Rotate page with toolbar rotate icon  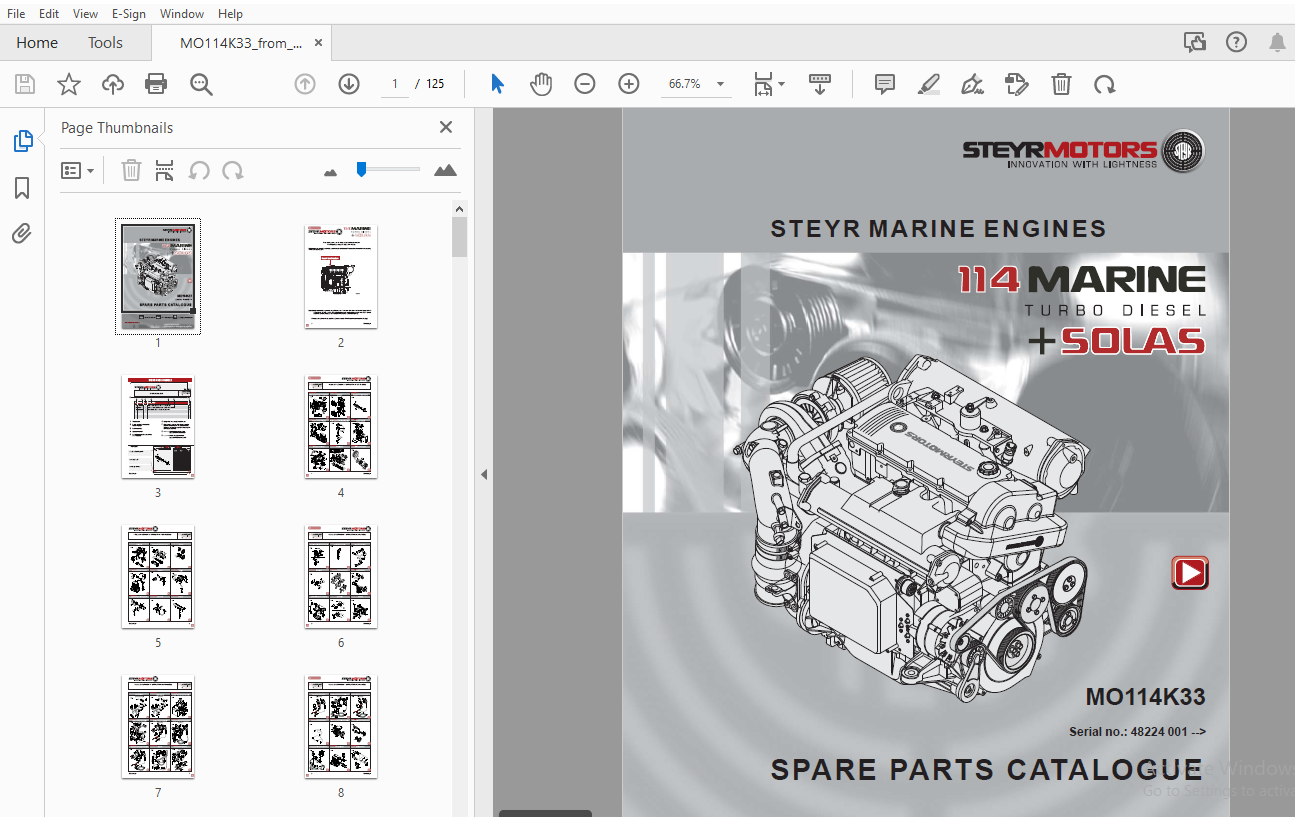tap(1105, 84)
